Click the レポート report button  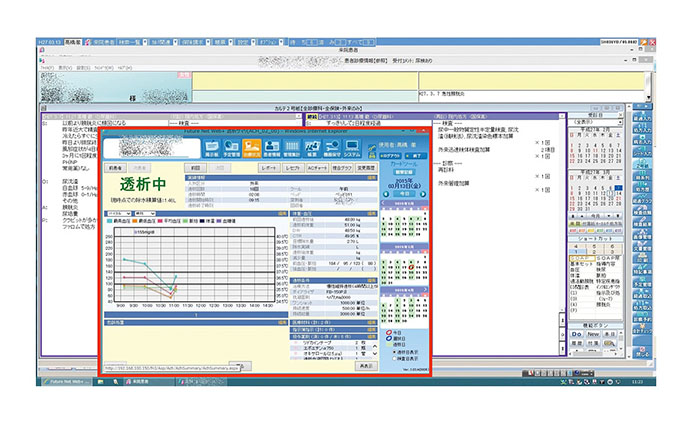[x=268, y=169]
